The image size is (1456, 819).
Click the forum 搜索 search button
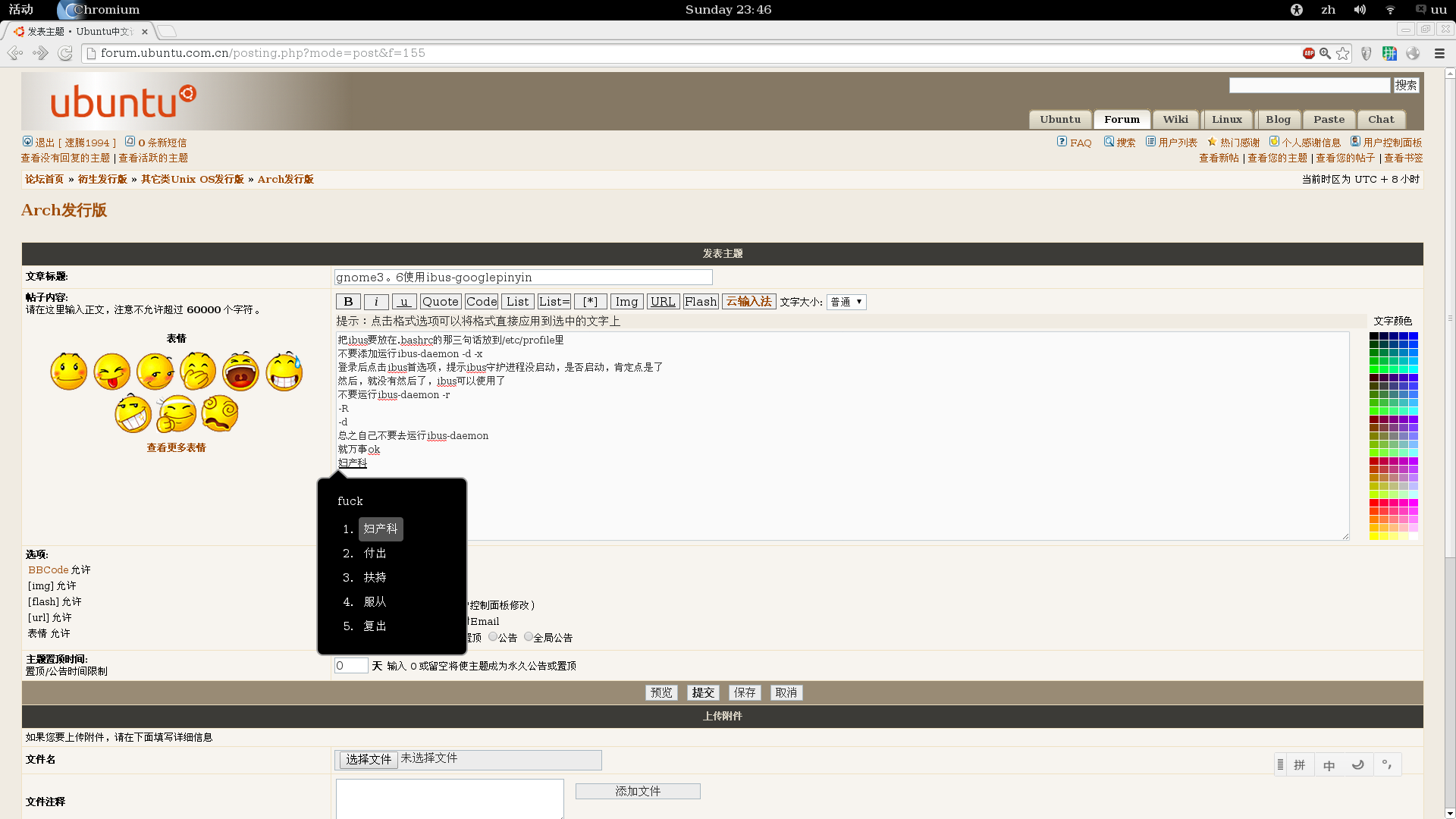click(x=1406, y=86)
